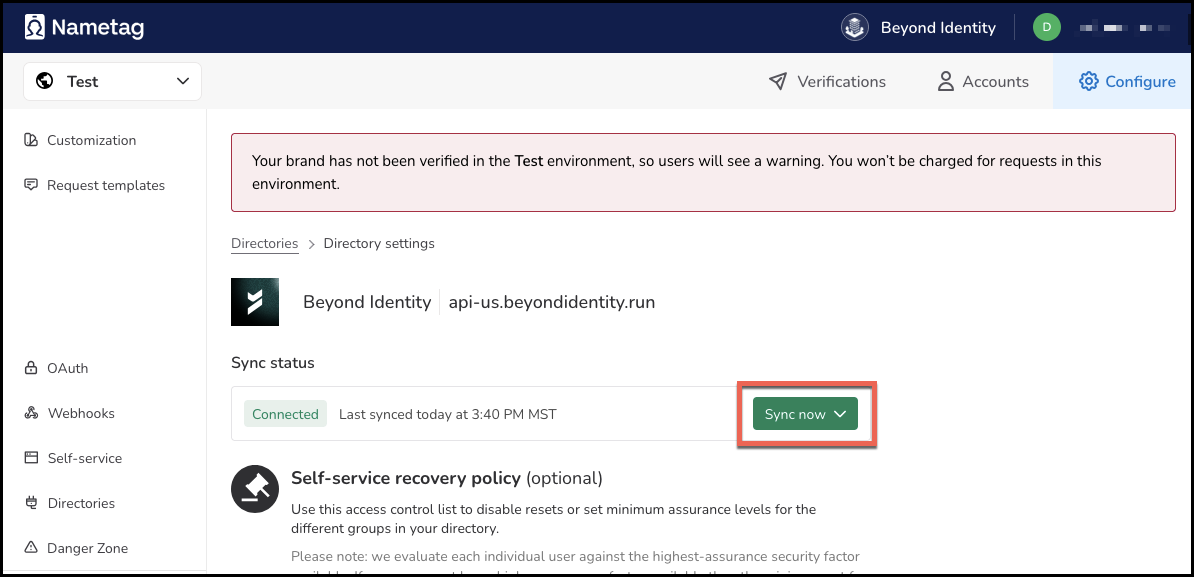The height and width of the screenshot is (577, 1194).
Task: Open Customization in the sidebar
Action: tap(91, 140)
